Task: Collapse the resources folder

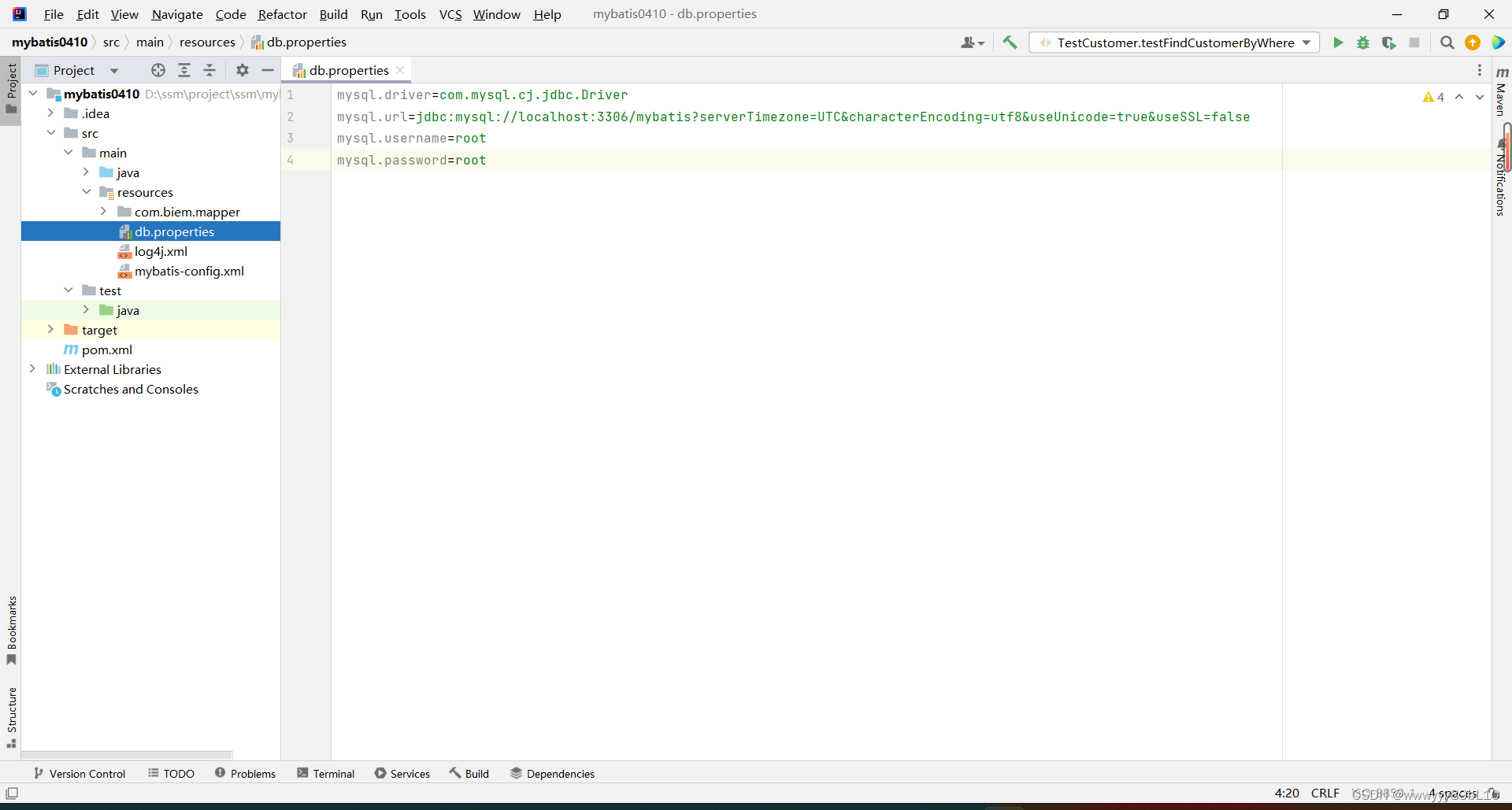Action: [87, 191]
